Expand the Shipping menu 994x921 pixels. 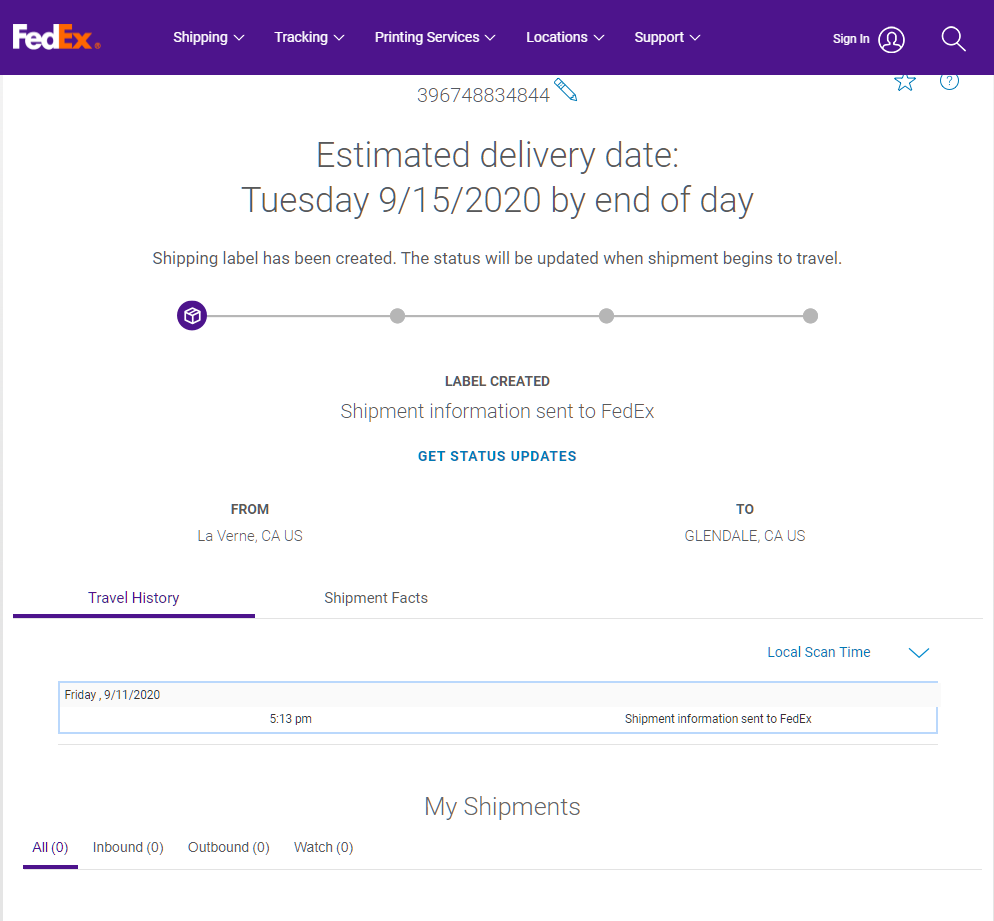point(208,38)
